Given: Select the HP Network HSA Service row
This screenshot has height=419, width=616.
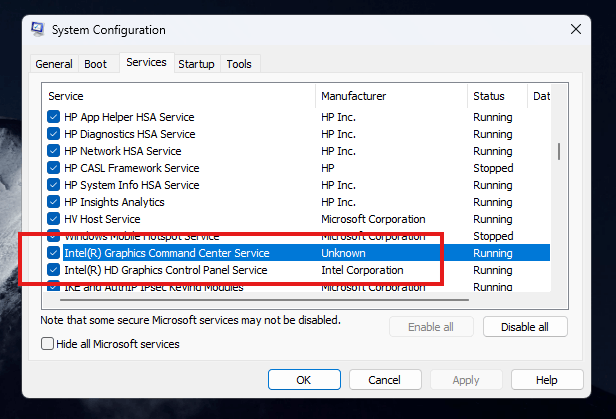Looking at the screenshot, I should (x=297, y=151).
